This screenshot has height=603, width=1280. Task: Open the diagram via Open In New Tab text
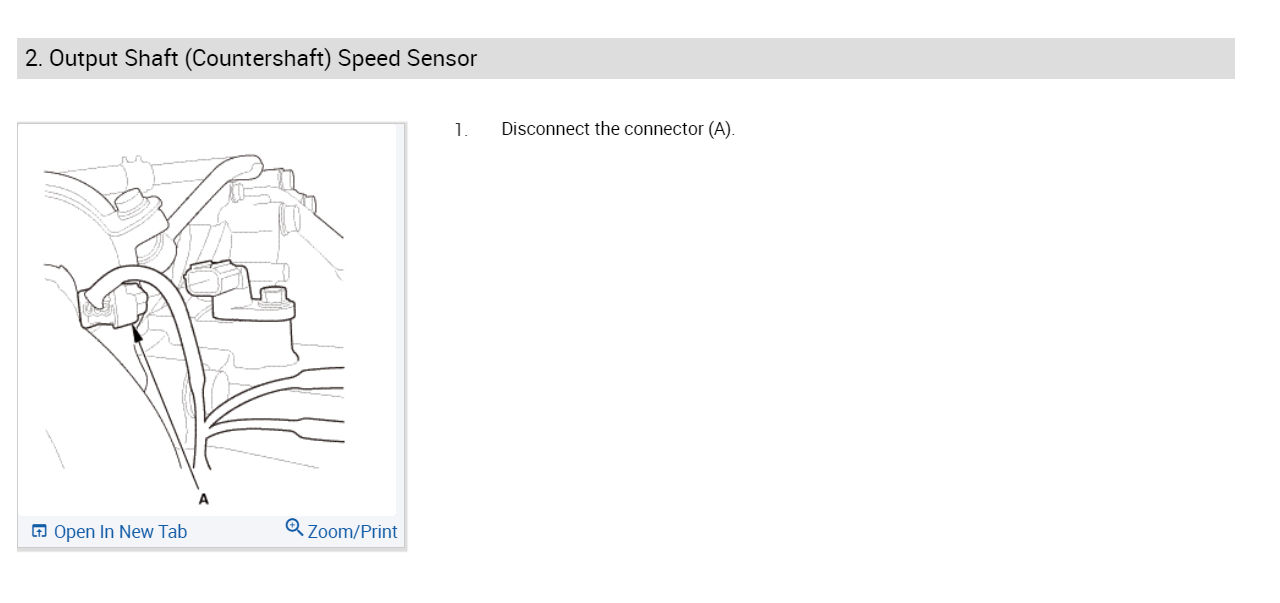coord(120,532)
